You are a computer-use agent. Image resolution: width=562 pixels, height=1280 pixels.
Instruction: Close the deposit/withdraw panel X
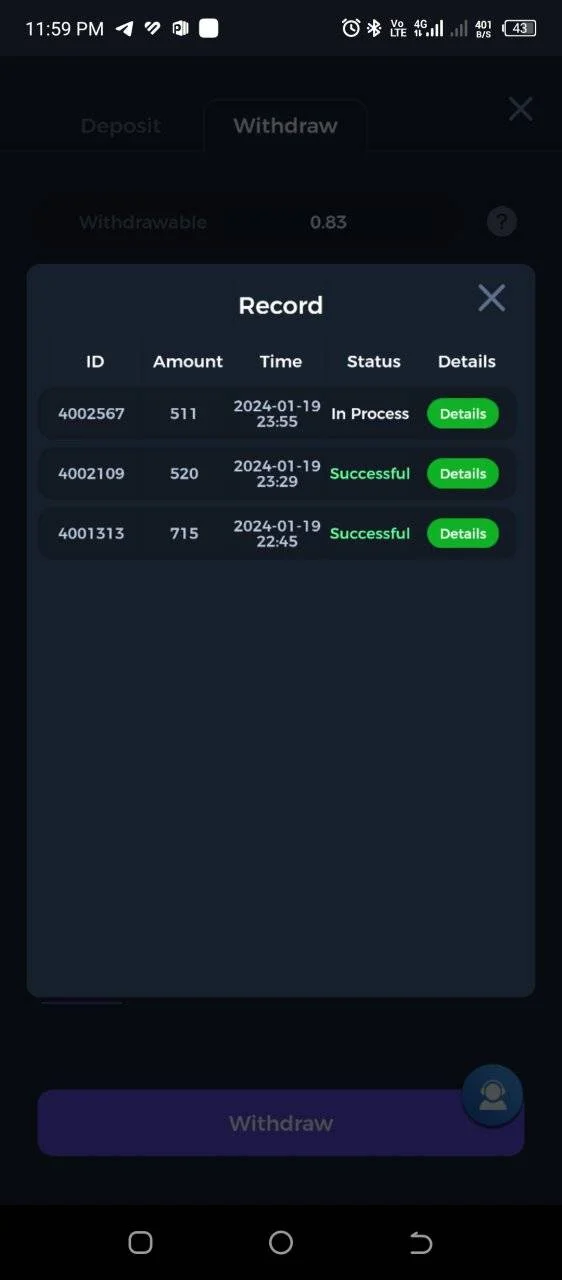coord(520,109)
